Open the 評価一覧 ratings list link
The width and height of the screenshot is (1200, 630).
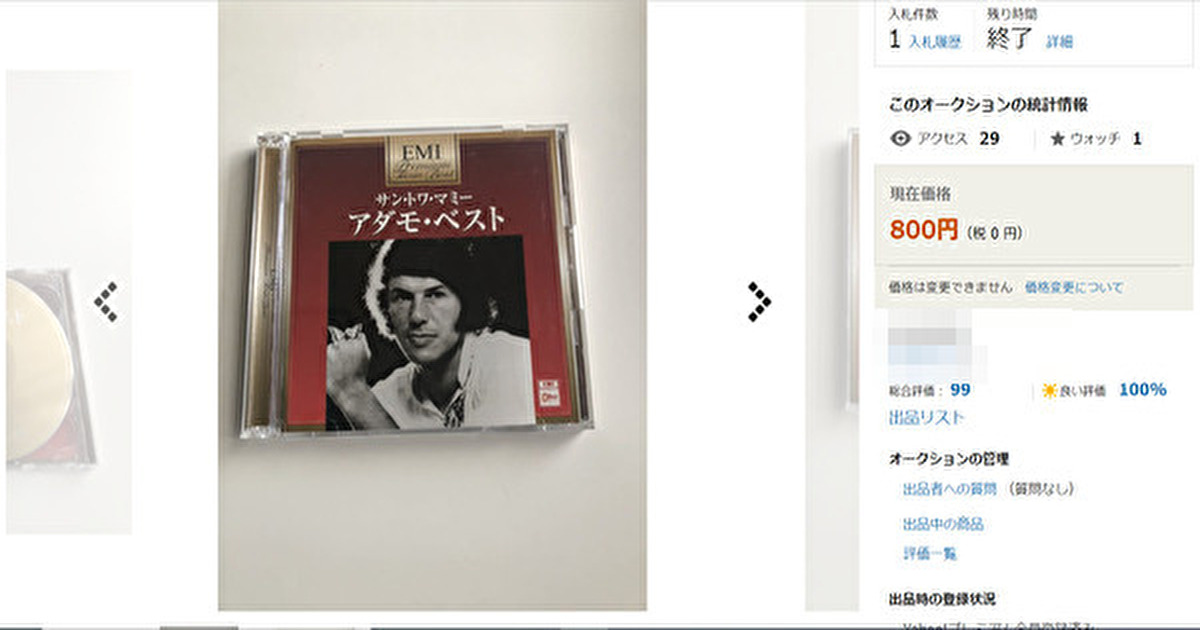pos(929,553)
